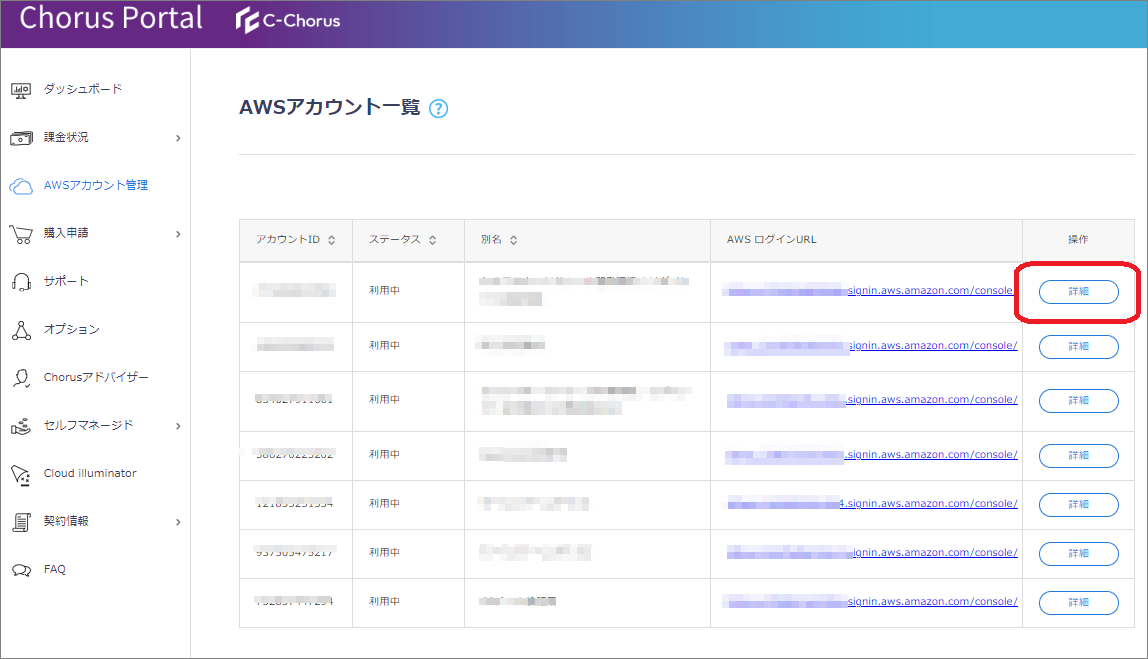Sort table by アカウントID column
The height and width of the screenshot is (659, 1148).
331,241
